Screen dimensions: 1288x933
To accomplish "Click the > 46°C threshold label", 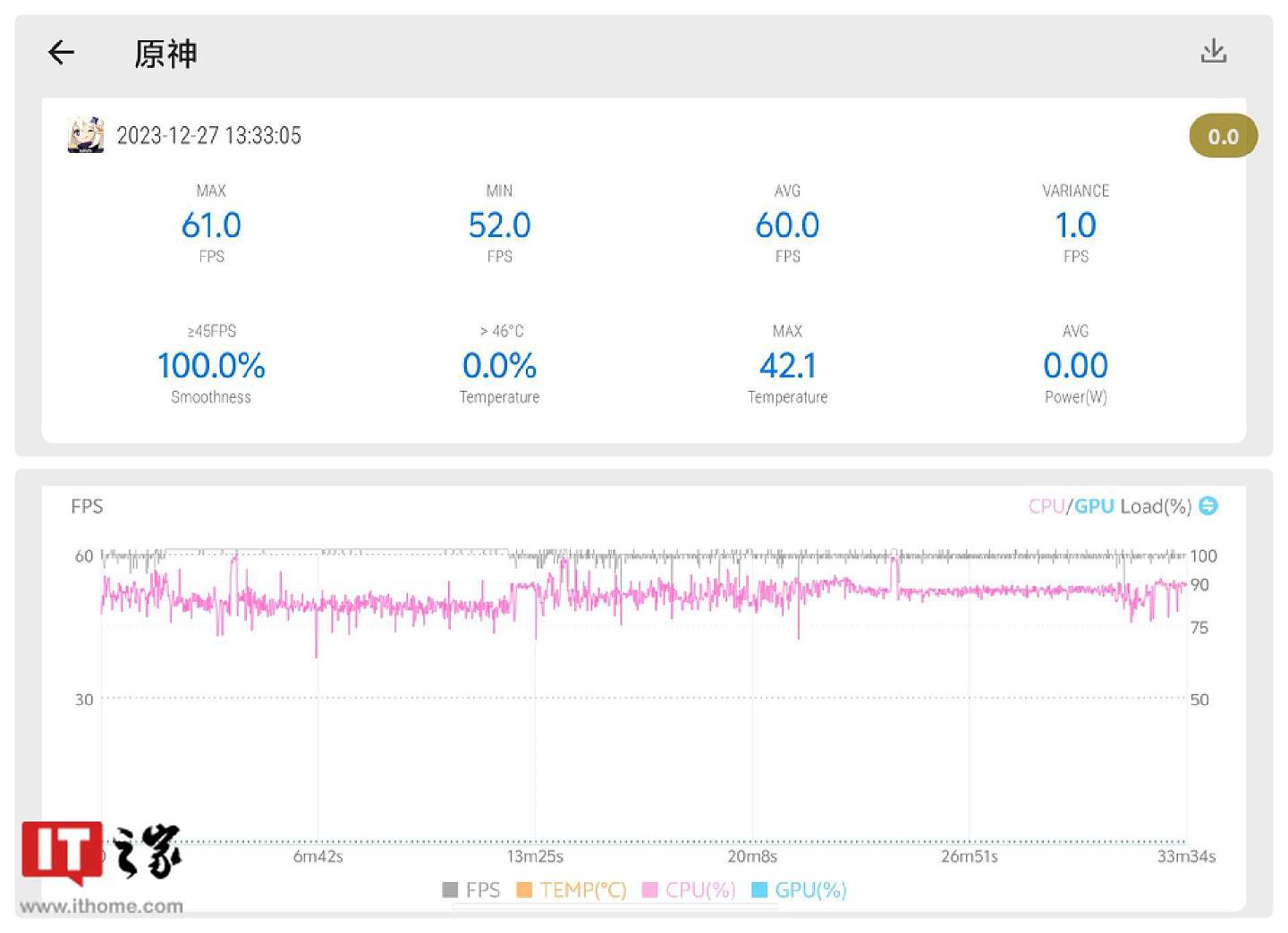I will click(x=501, y=331).
